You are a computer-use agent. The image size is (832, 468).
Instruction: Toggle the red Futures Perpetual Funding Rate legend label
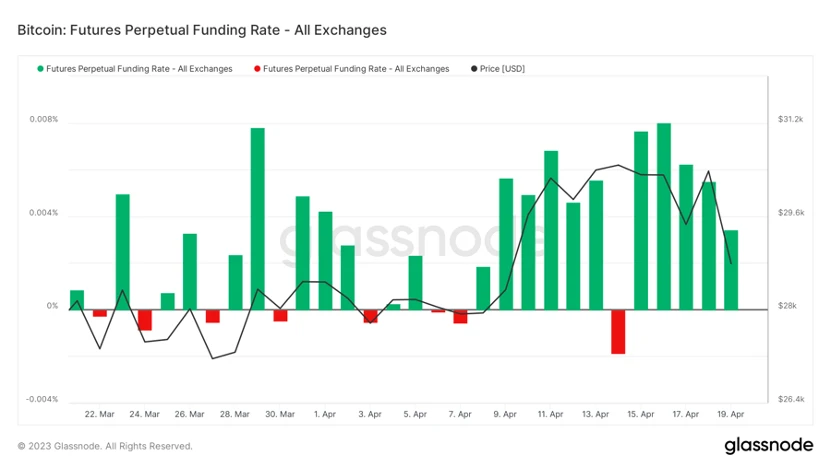356,69
